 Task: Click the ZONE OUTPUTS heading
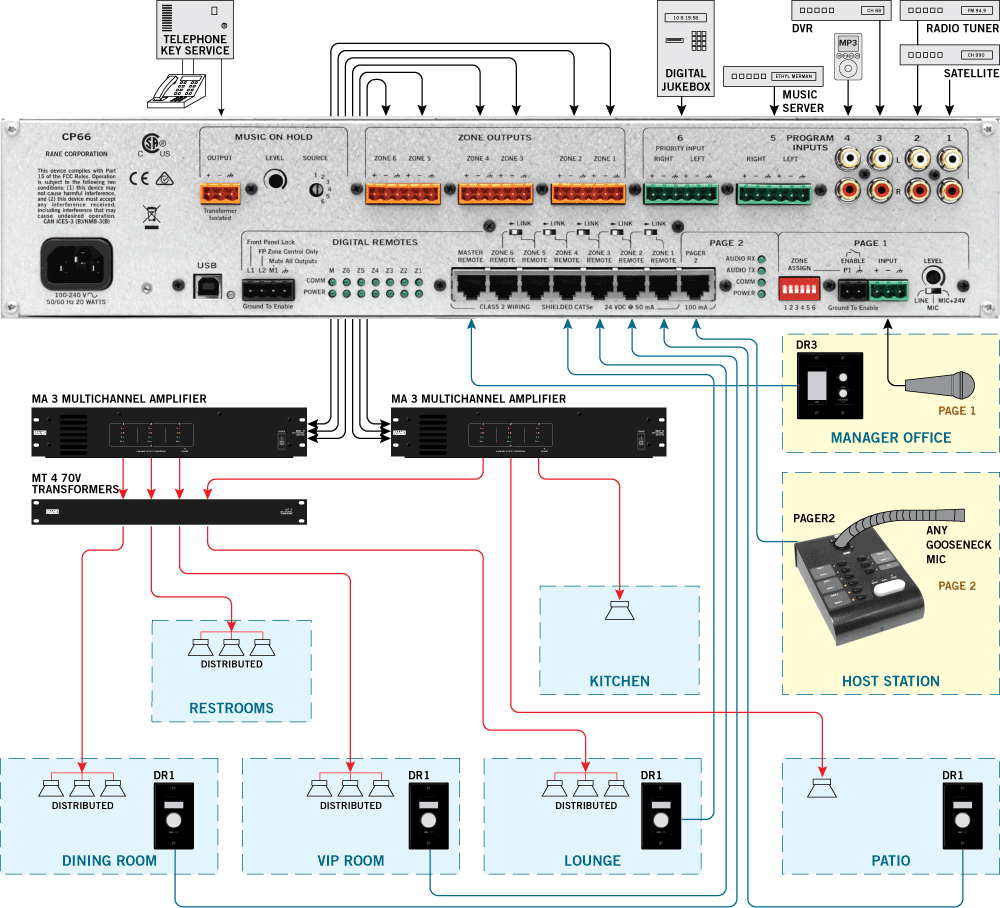pyautogui.click(x=495, y=137)
